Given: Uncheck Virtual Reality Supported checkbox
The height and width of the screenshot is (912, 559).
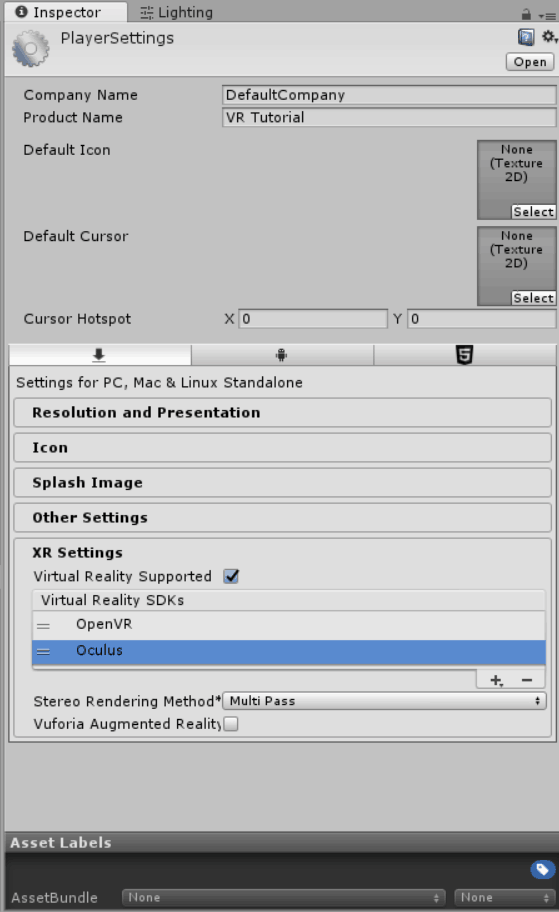Looking at the screenshot, I should point(231,576).
